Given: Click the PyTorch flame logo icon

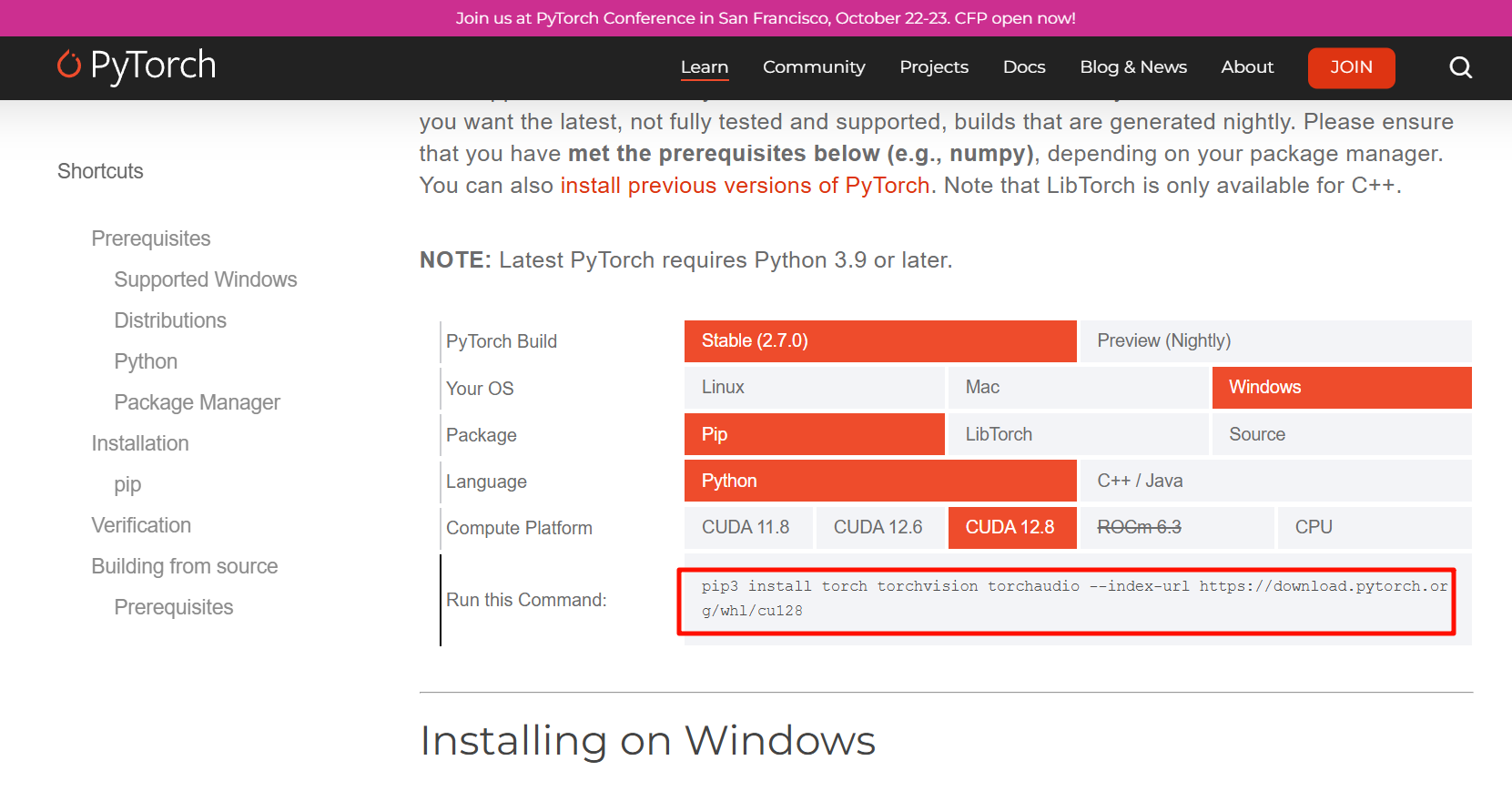Looking at the screenshot, I should coord(69,65).
